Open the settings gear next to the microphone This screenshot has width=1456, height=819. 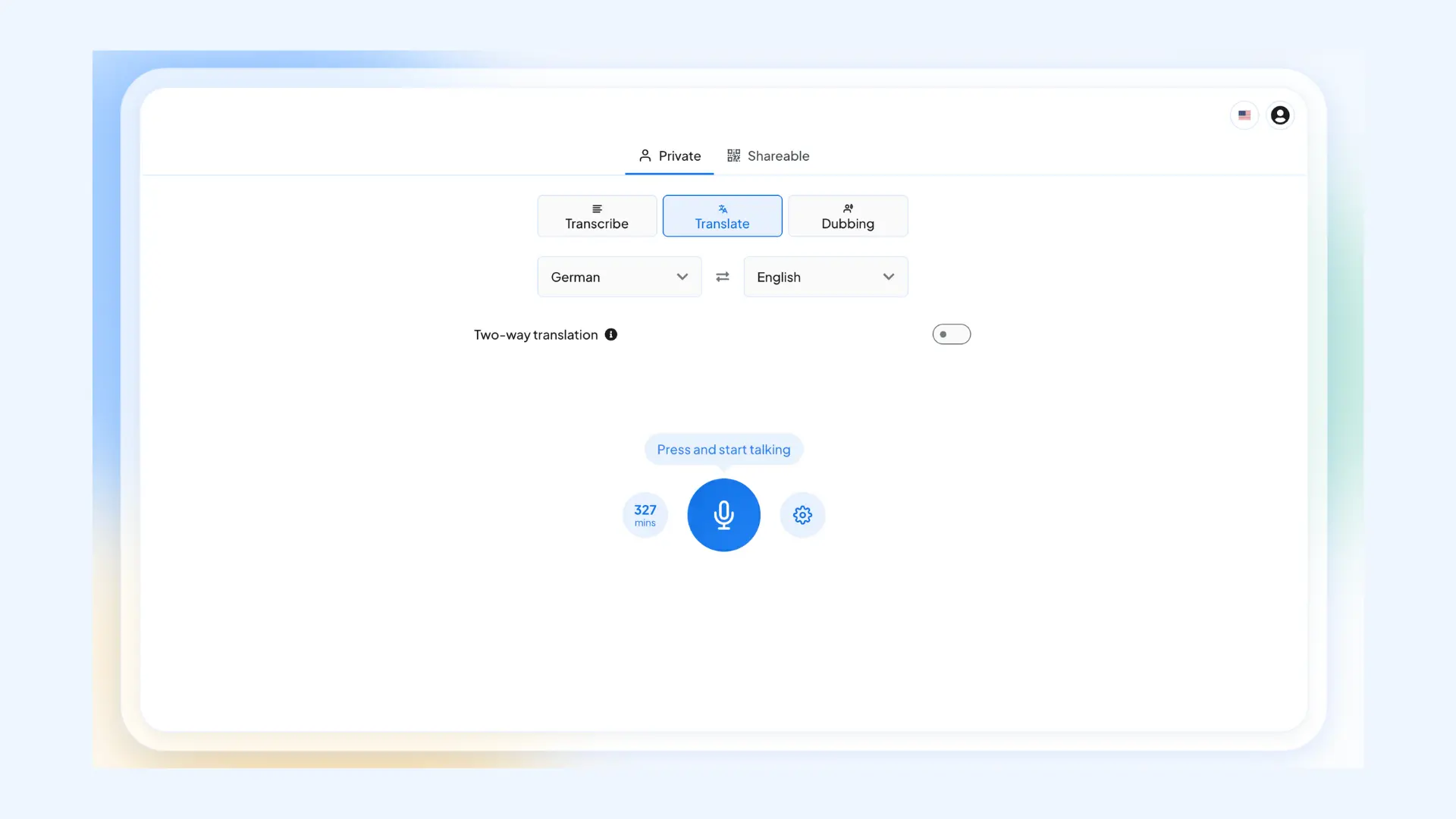point(802,515)
